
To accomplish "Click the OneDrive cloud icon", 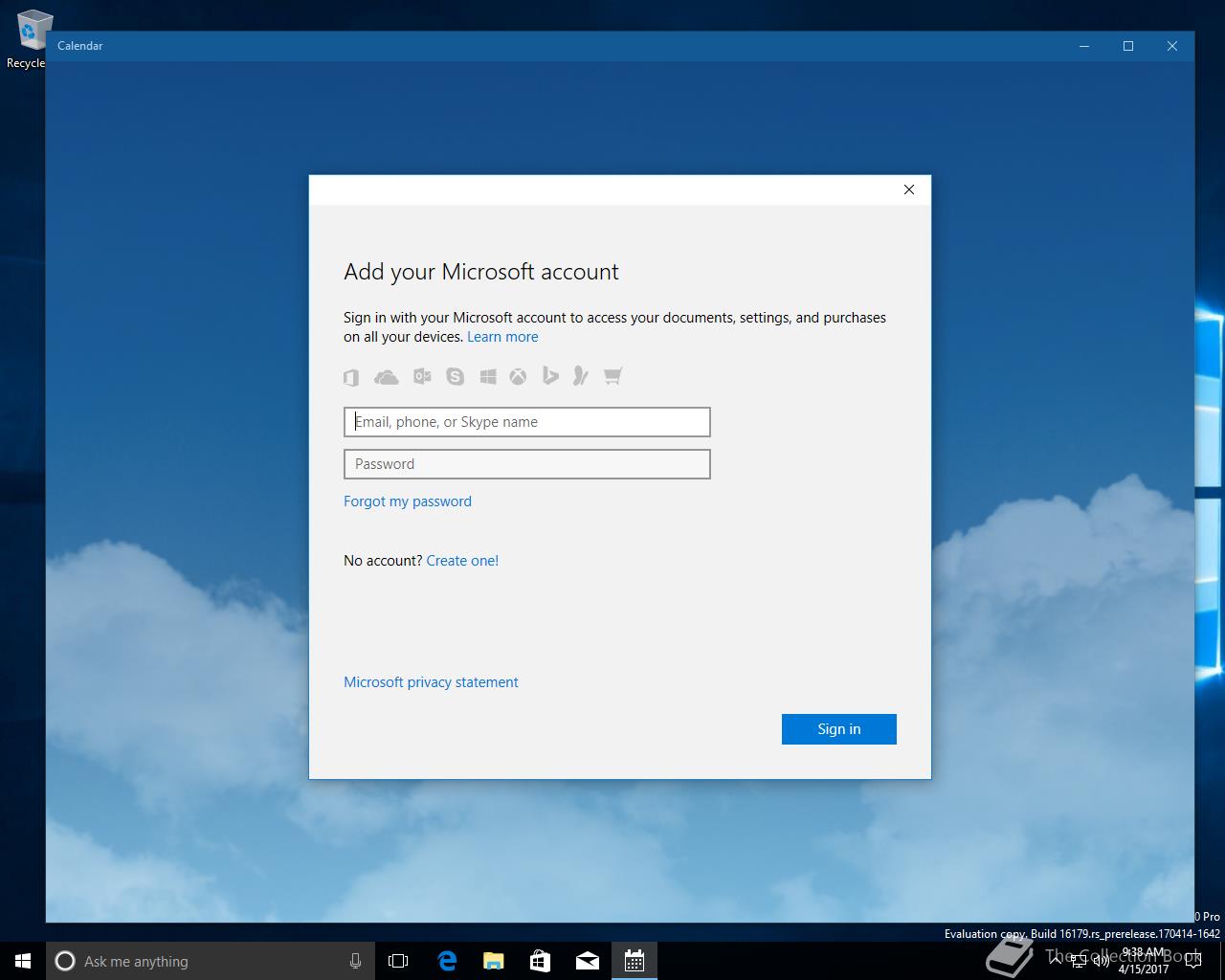I will (387, 377).
